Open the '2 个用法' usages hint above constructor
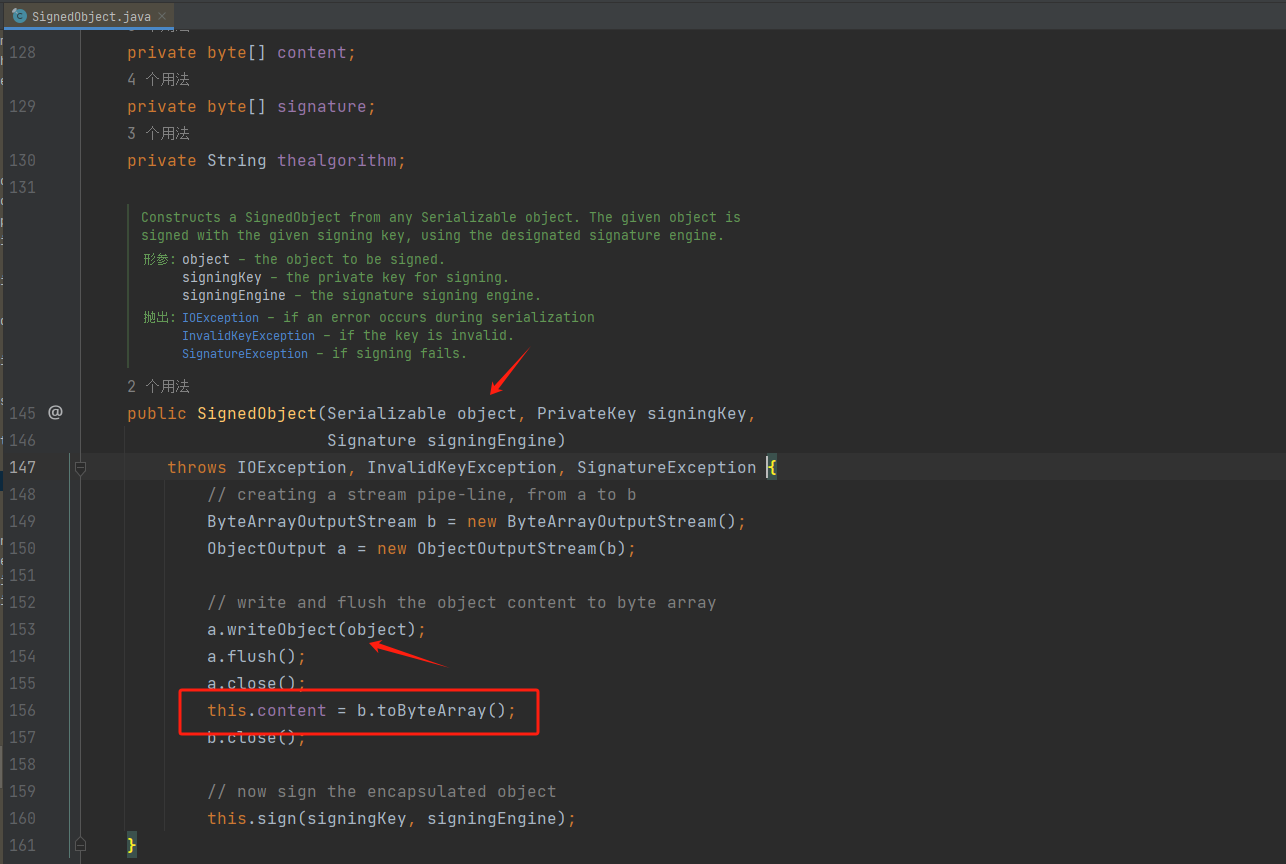The image size is (1286, 864). (x=158, y=386)
